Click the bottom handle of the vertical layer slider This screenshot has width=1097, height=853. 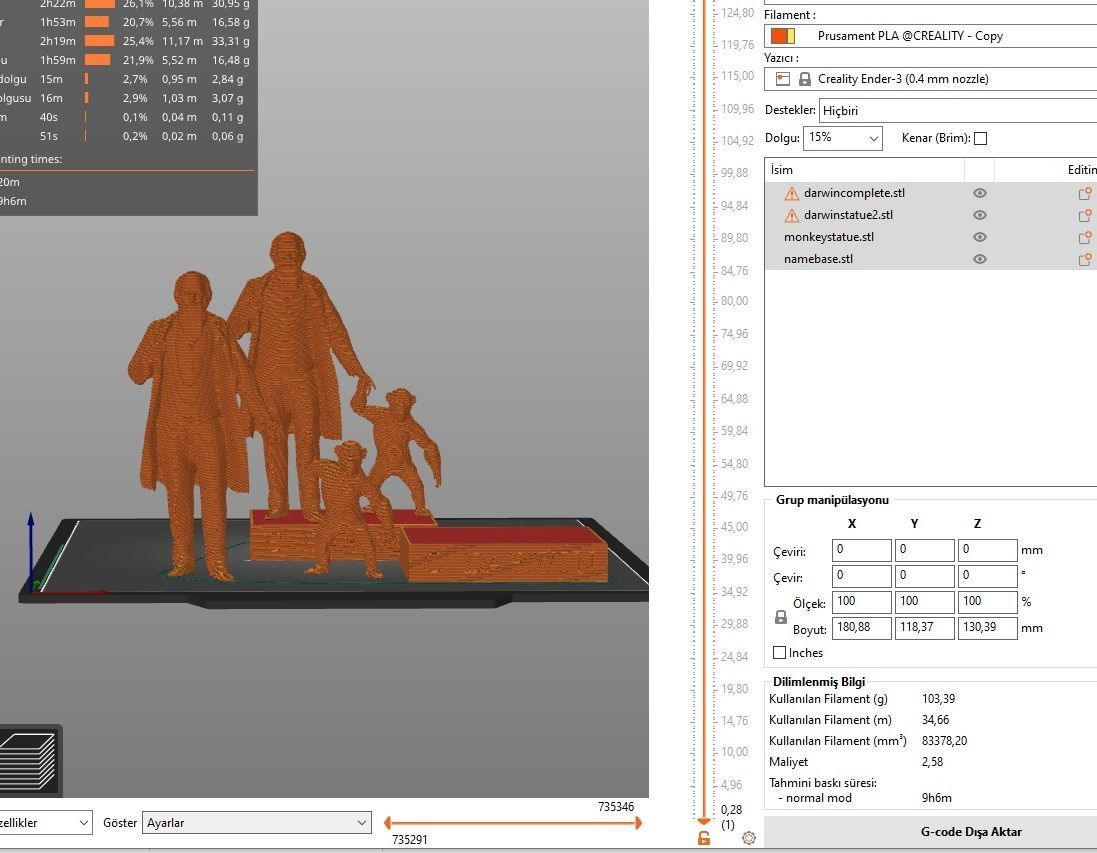[704, 820]
